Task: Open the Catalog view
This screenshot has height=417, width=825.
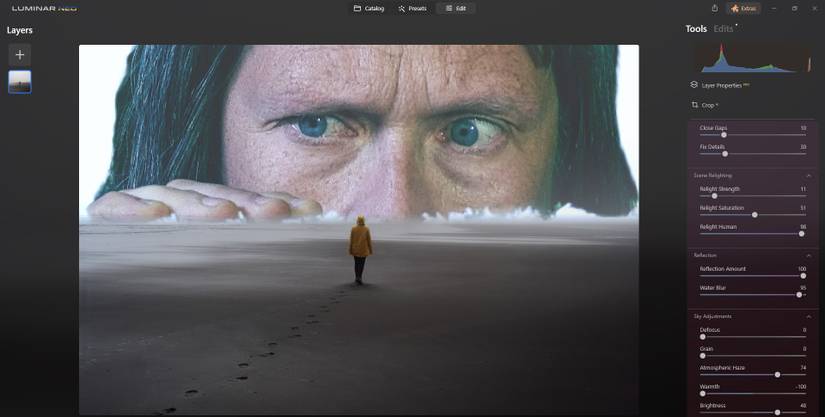Action: (368, 8)
